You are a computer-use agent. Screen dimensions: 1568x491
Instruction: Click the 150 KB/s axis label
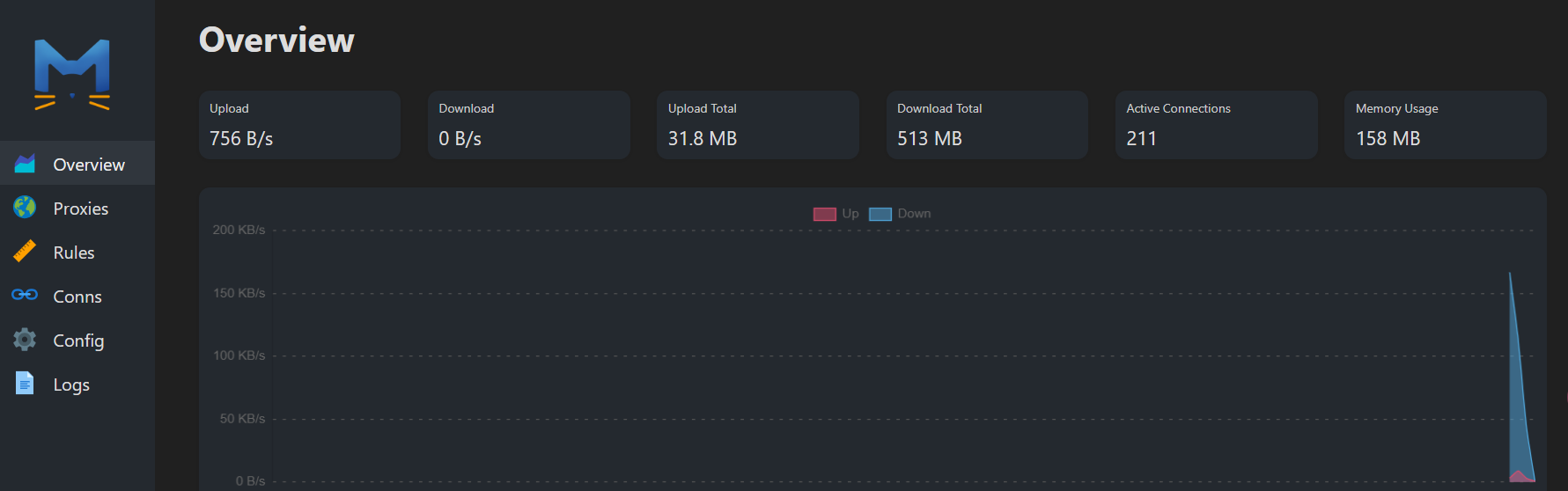click(x=239, y=293)
